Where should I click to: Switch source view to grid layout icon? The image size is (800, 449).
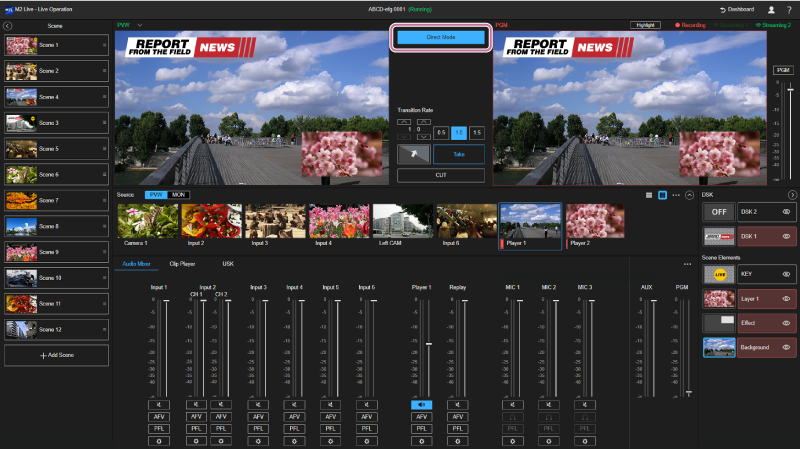[662, 195]
